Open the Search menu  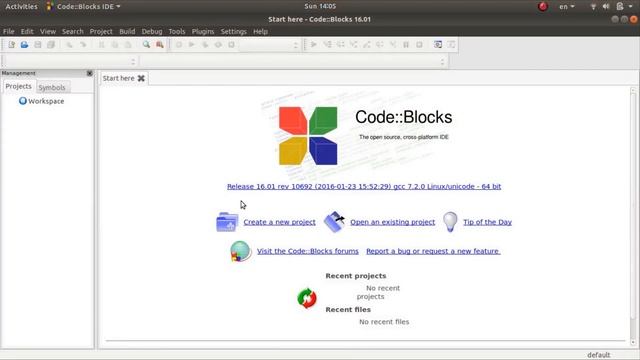[x=73, y=31]
